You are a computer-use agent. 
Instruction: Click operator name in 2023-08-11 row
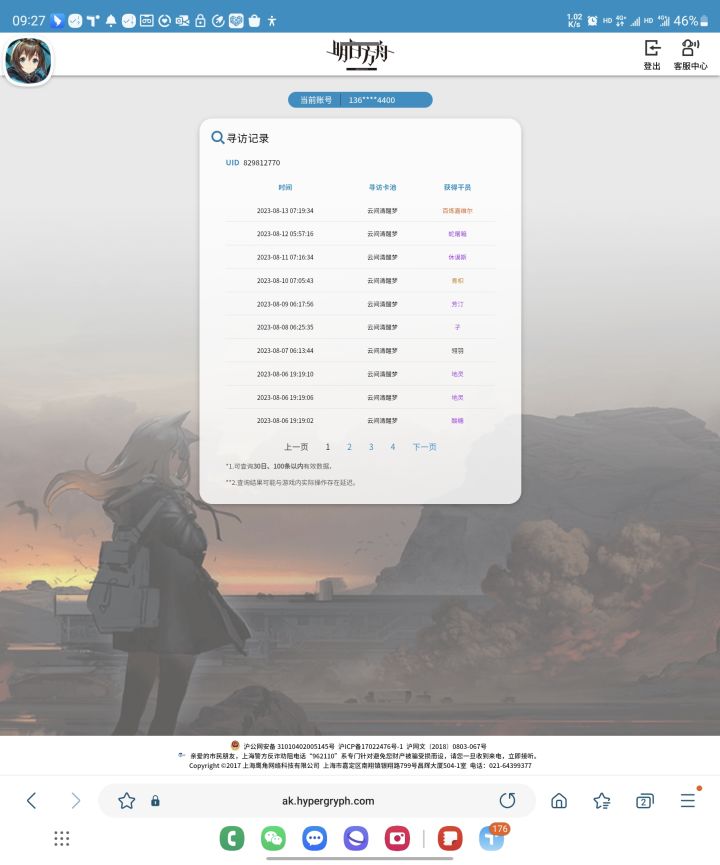click(457, 258)
